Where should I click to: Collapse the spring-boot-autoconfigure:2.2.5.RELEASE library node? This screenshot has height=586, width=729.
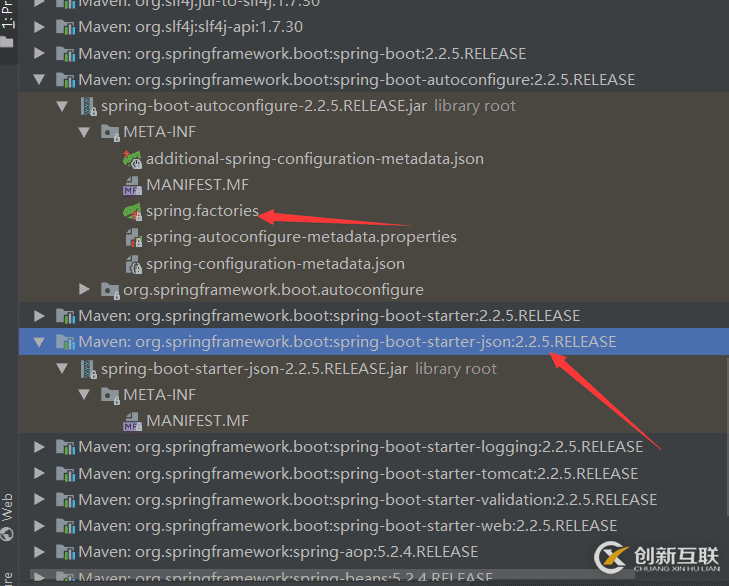click(x=40, y=80)
